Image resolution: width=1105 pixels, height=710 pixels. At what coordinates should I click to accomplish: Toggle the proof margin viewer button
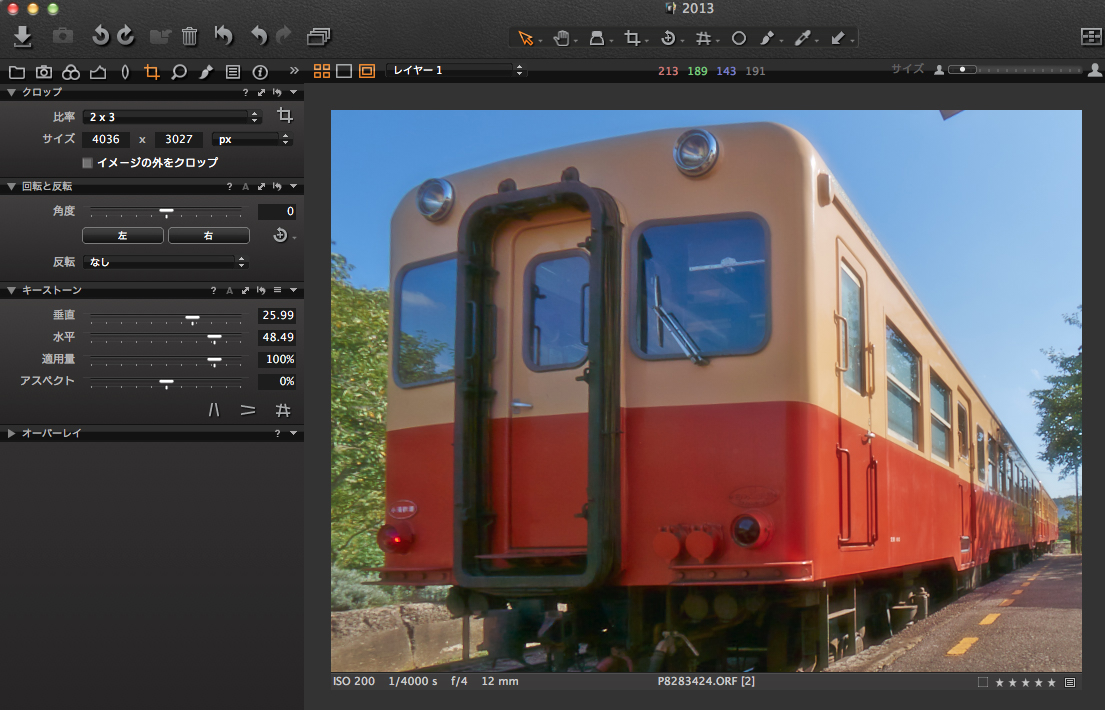pos(367,71)
